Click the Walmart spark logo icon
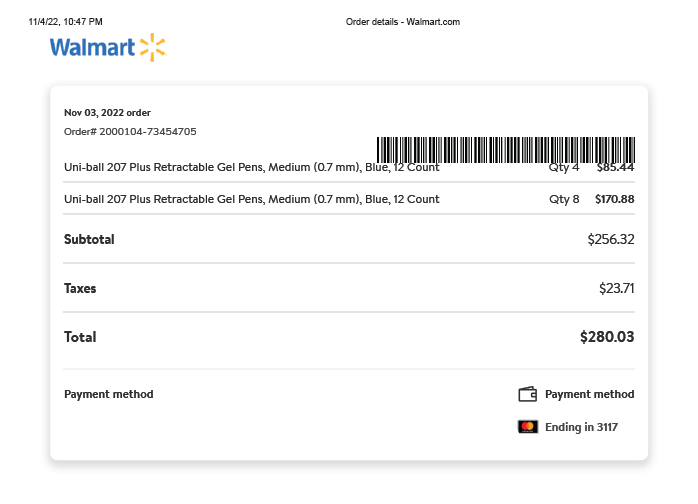Viewport: 698px width, 504px height. pyautogui.click(x=153, y=47)
